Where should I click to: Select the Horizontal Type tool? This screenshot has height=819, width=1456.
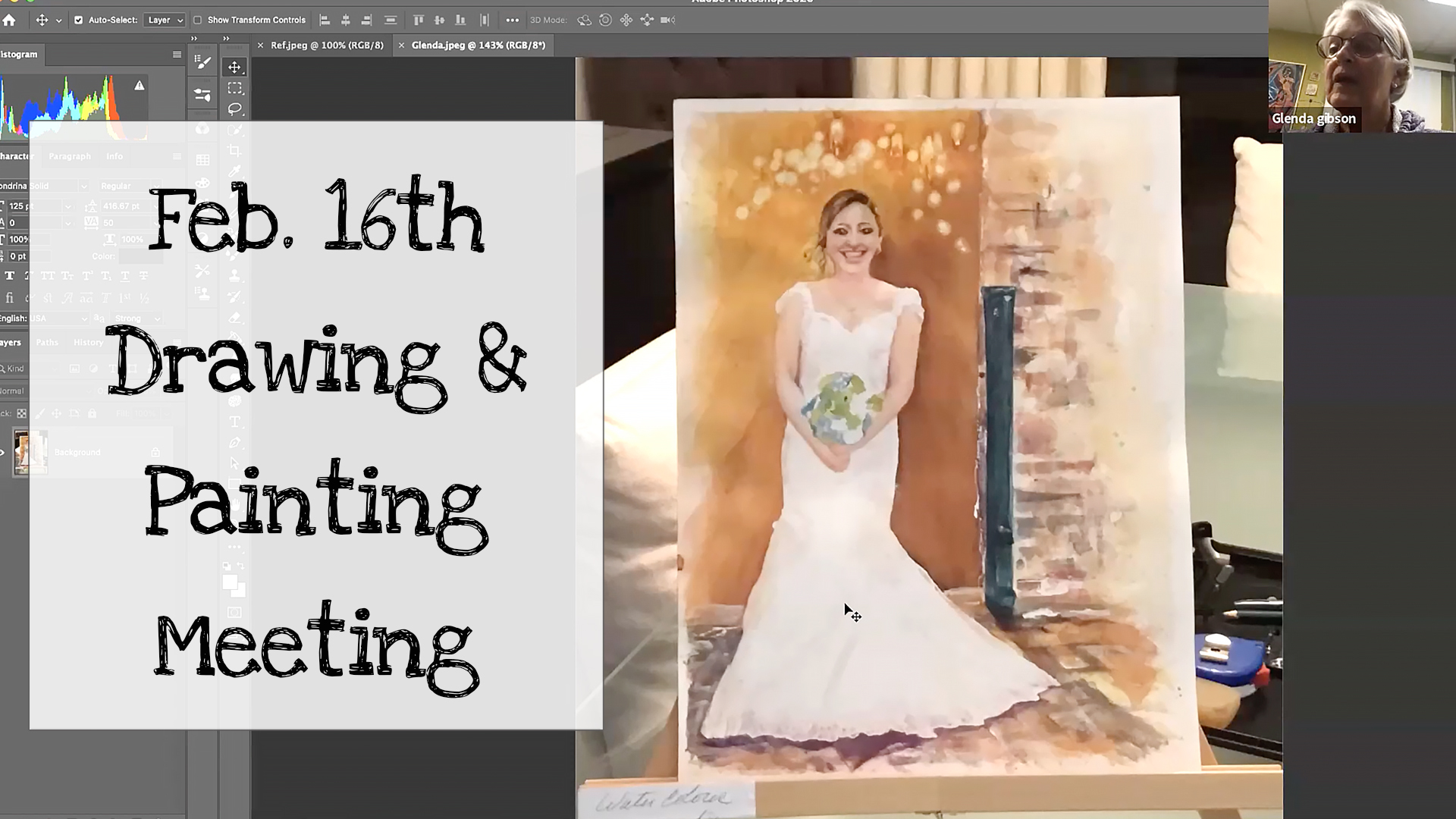[235, 422]
